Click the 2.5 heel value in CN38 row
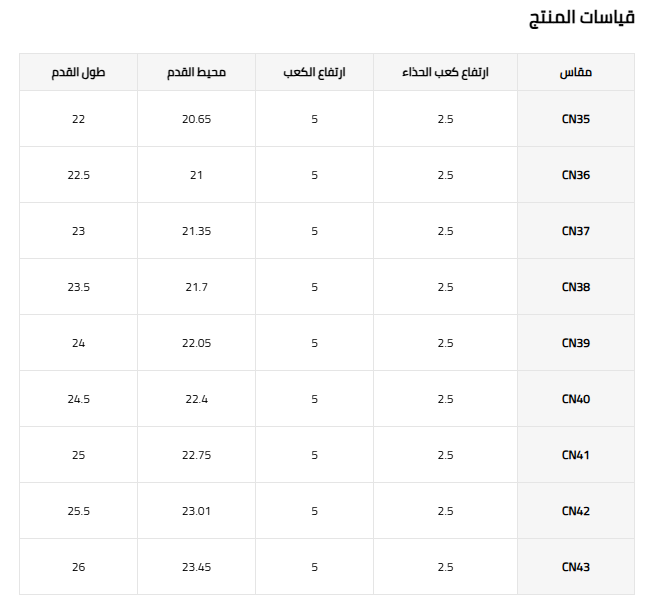 (x=445, y=287)
